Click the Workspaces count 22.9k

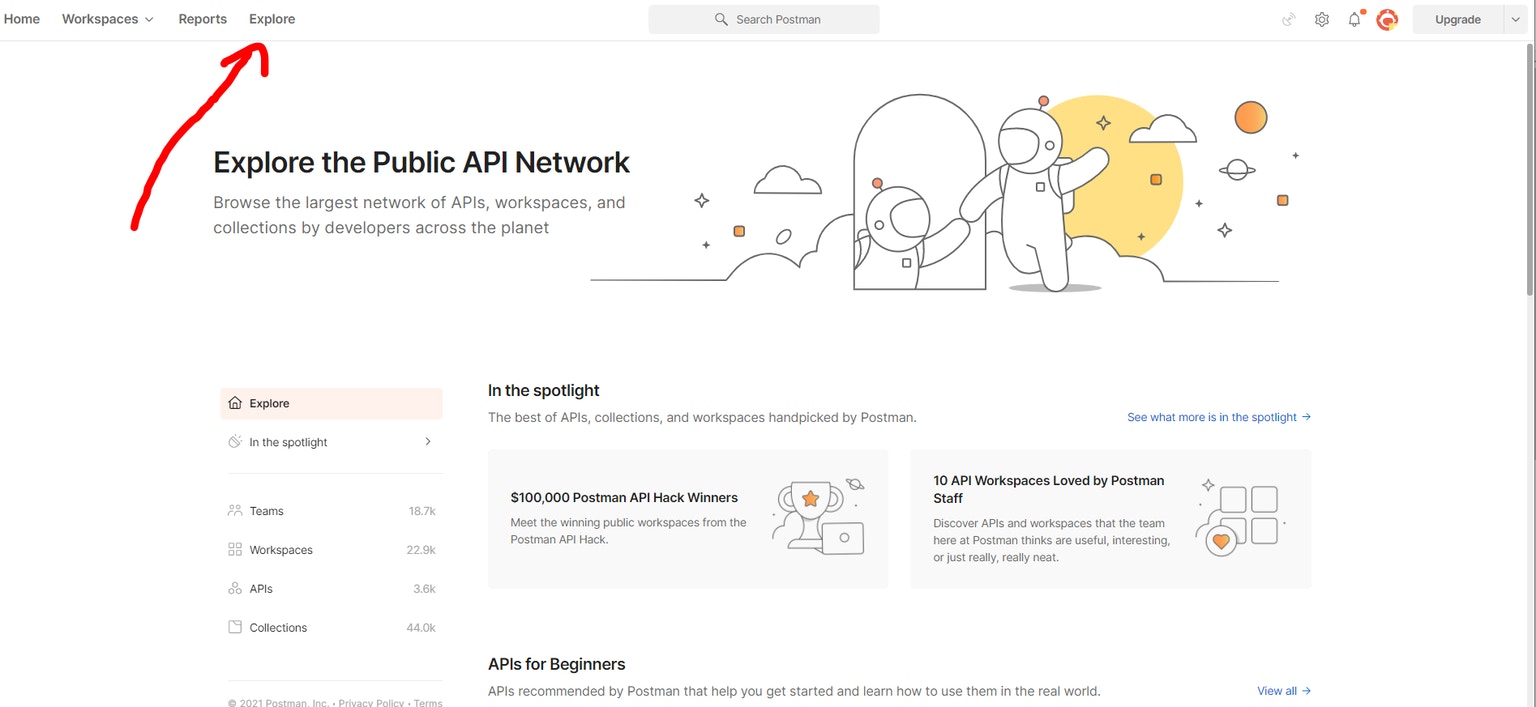tap(421, 550)
